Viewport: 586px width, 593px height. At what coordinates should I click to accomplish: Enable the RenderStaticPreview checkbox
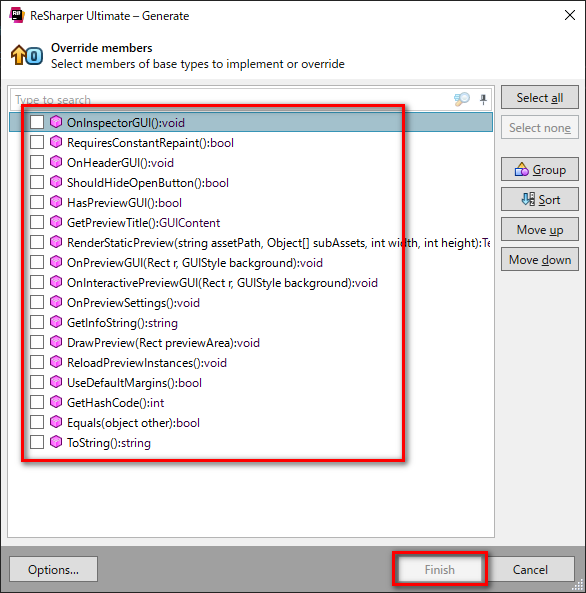(x=37, y=242)
